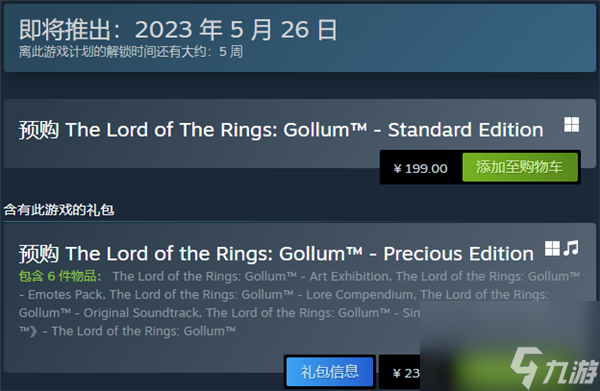Click the Windows icon beside Precious Edition
Screen dimensions: 600x391
552,248
